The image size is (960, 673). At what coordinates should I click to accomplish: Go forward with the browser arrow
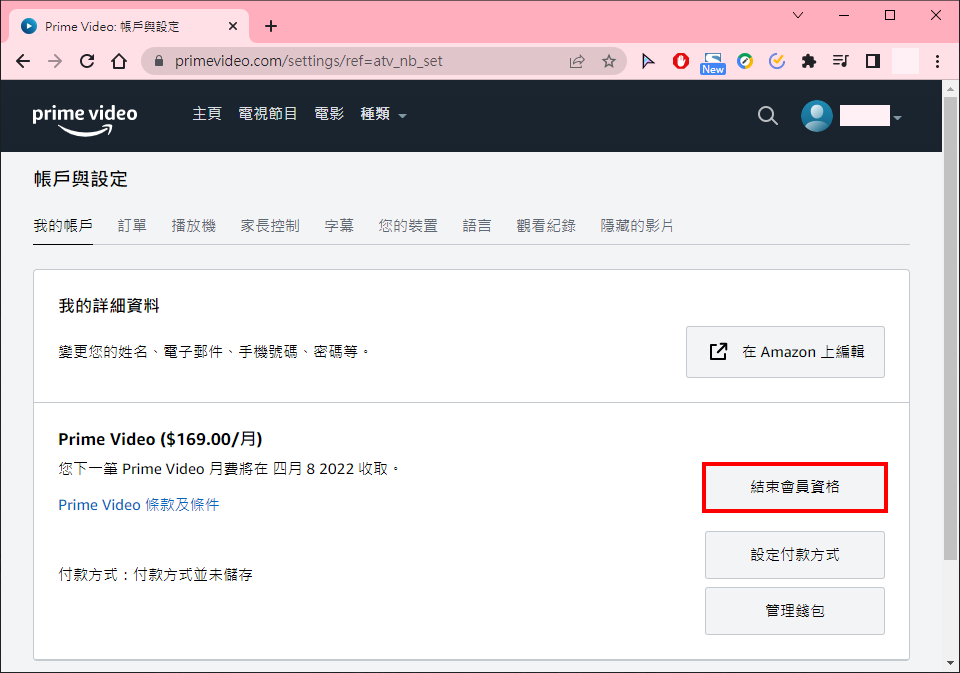(55, 61)
